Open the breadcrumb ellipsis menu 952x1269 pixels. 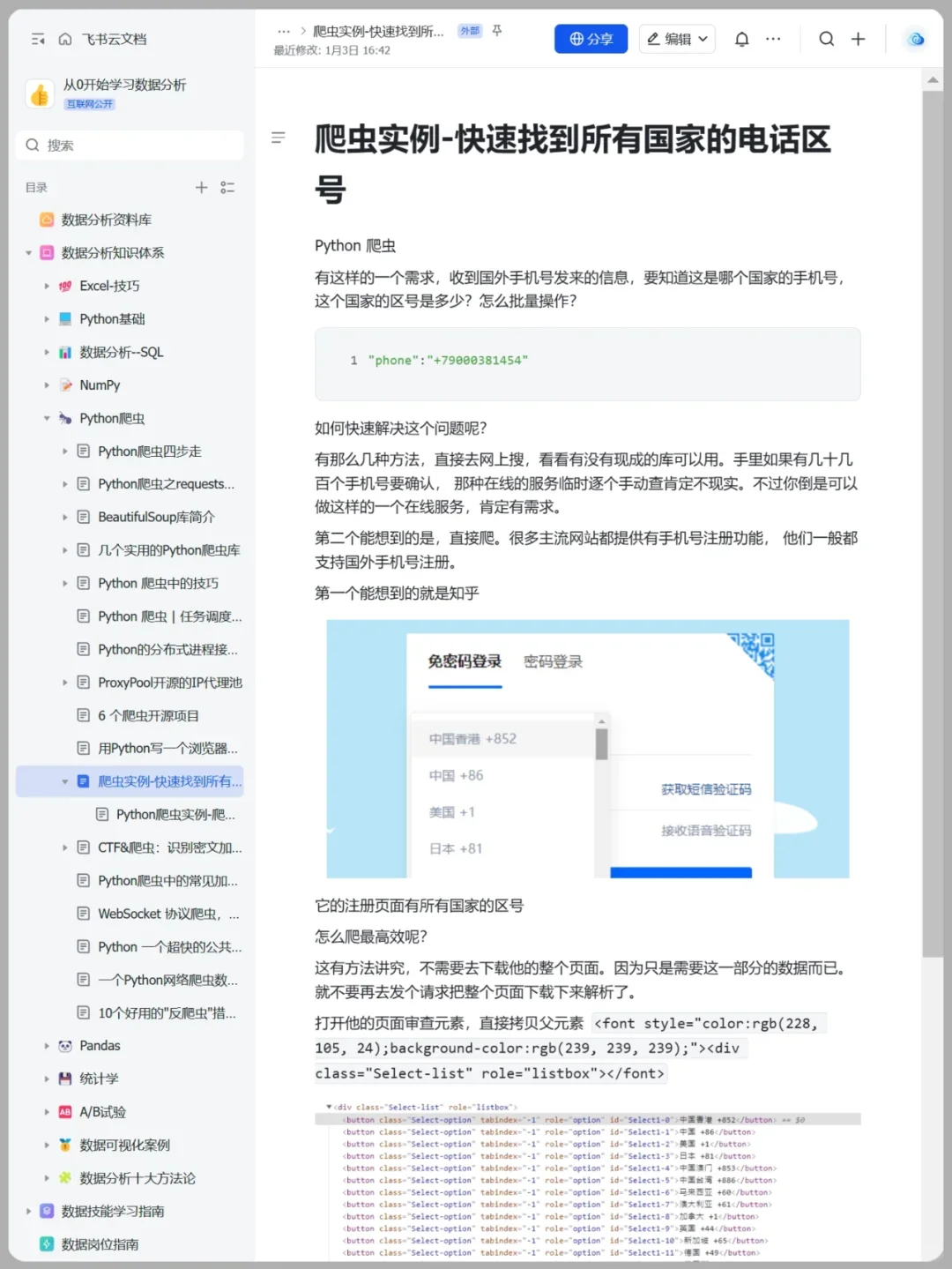[x=283, y=30]
